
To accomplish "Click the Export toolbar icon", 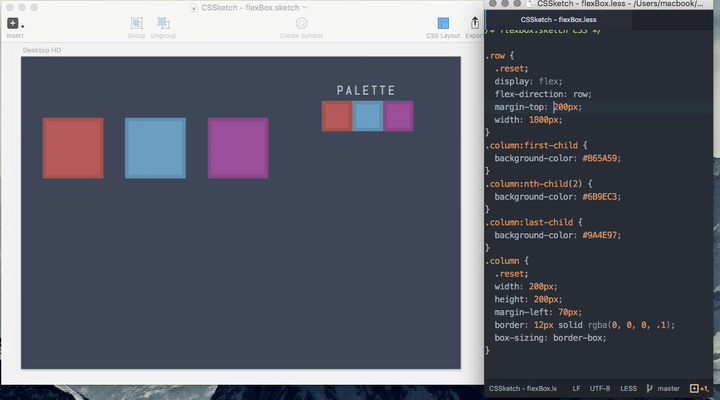I will (474, 23).
